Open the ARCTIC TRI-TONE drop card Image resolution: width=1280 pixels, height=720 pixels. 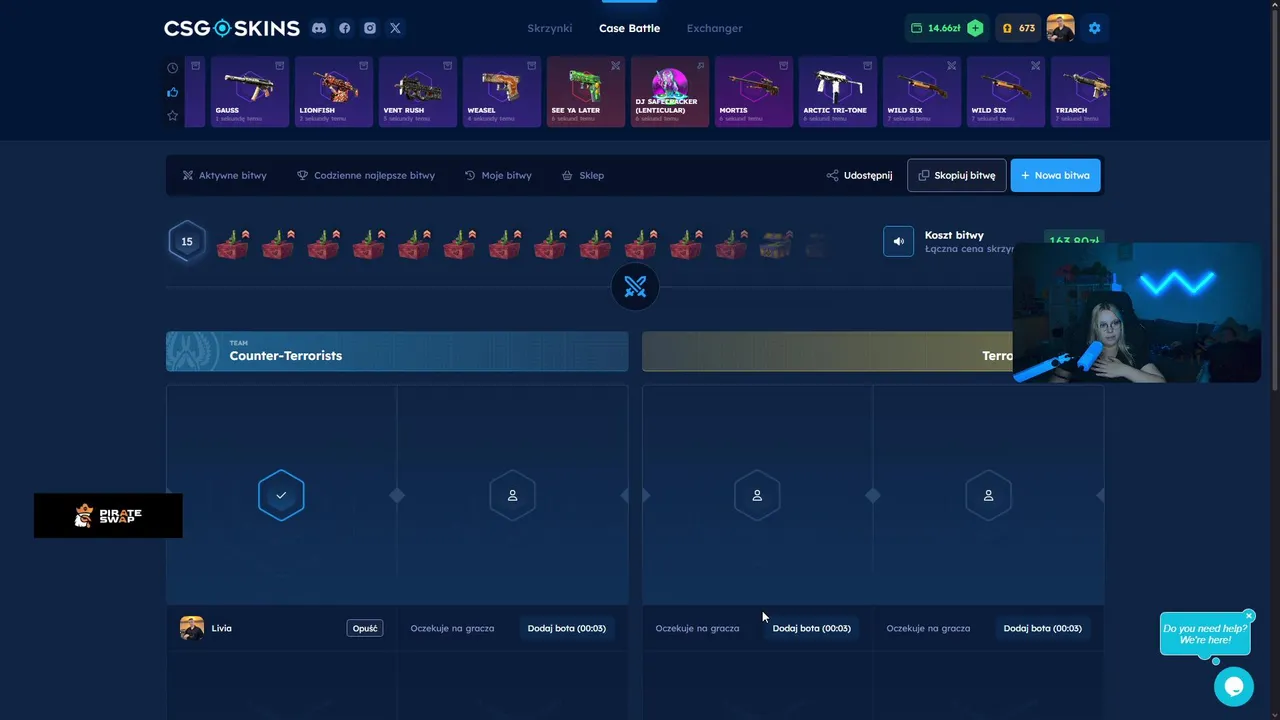pyautogui.click(x=838, y=92)
